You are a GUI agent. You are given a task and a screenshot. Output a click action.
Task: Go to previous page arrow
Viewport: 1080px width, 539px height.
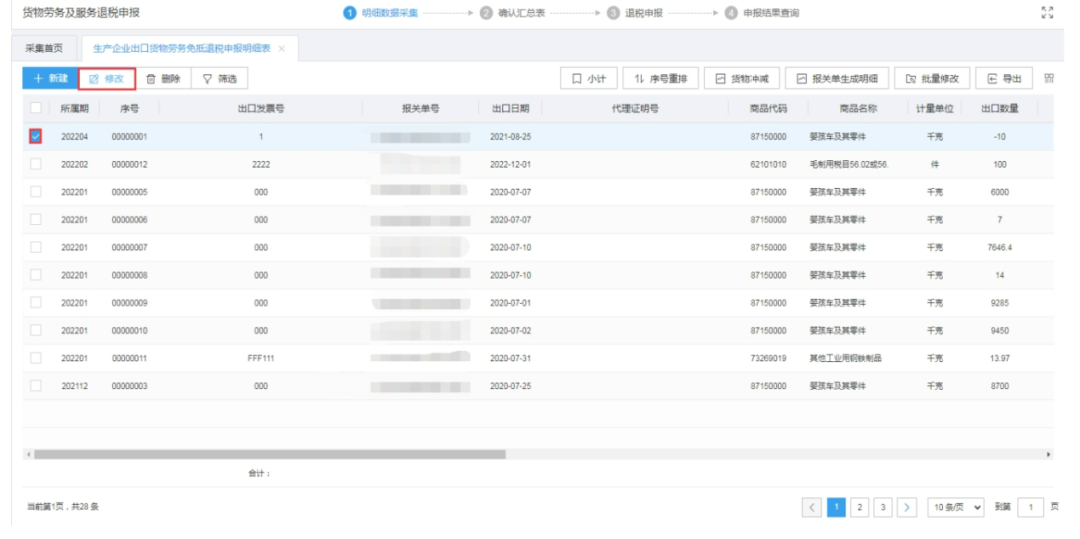point(812,507)
